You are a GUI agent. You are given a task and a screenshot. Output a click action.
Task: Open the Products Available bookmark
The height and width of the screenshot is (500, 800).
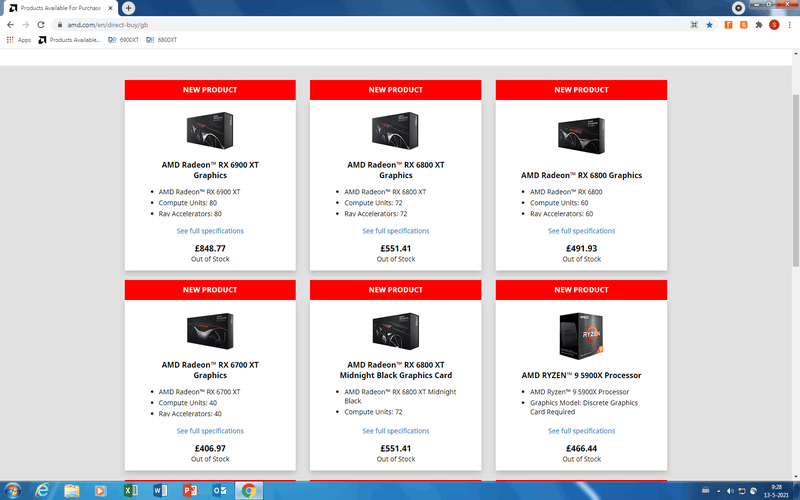pos(69,40)
